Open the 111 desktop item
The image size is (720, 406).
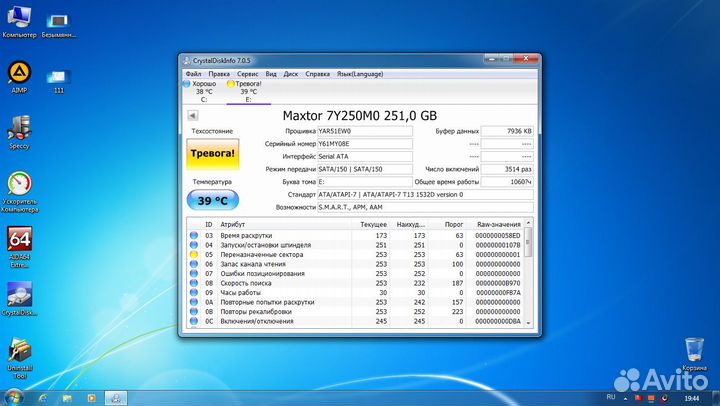point(58,81)
